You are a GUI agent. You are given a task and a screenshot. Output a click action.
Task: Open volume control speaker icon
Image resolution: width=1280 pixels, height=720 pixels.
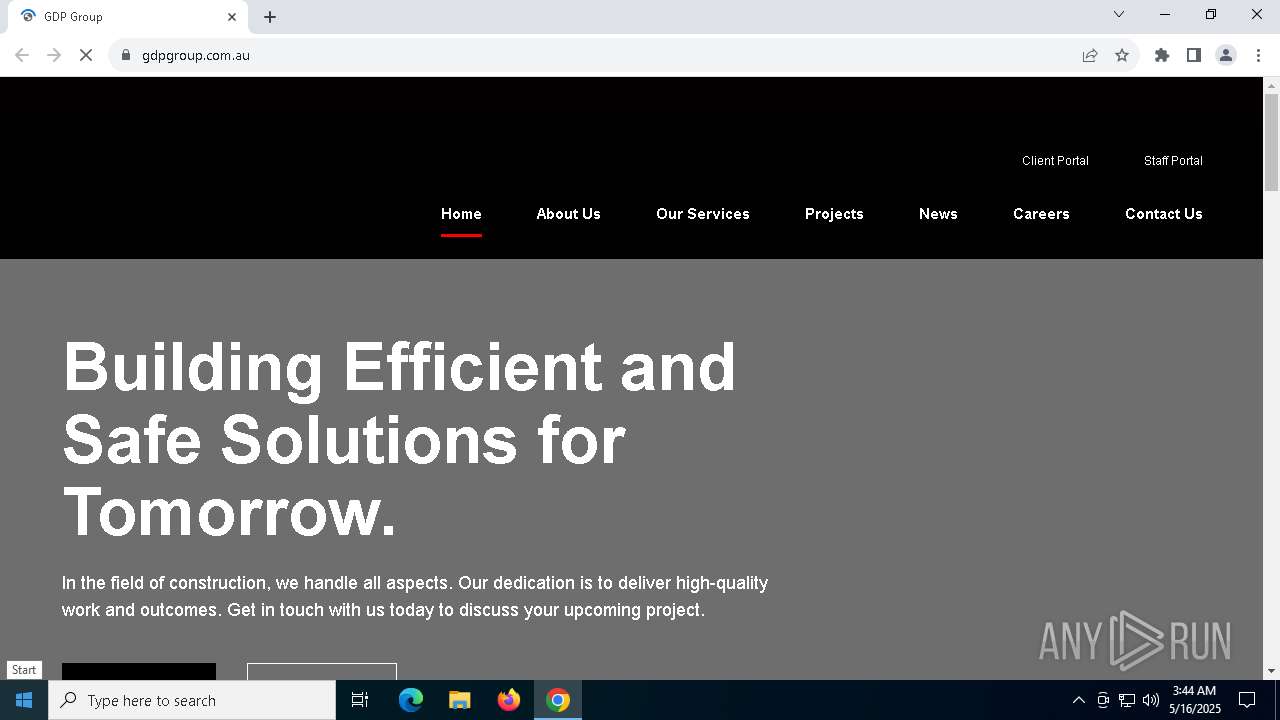(1151, 700)
